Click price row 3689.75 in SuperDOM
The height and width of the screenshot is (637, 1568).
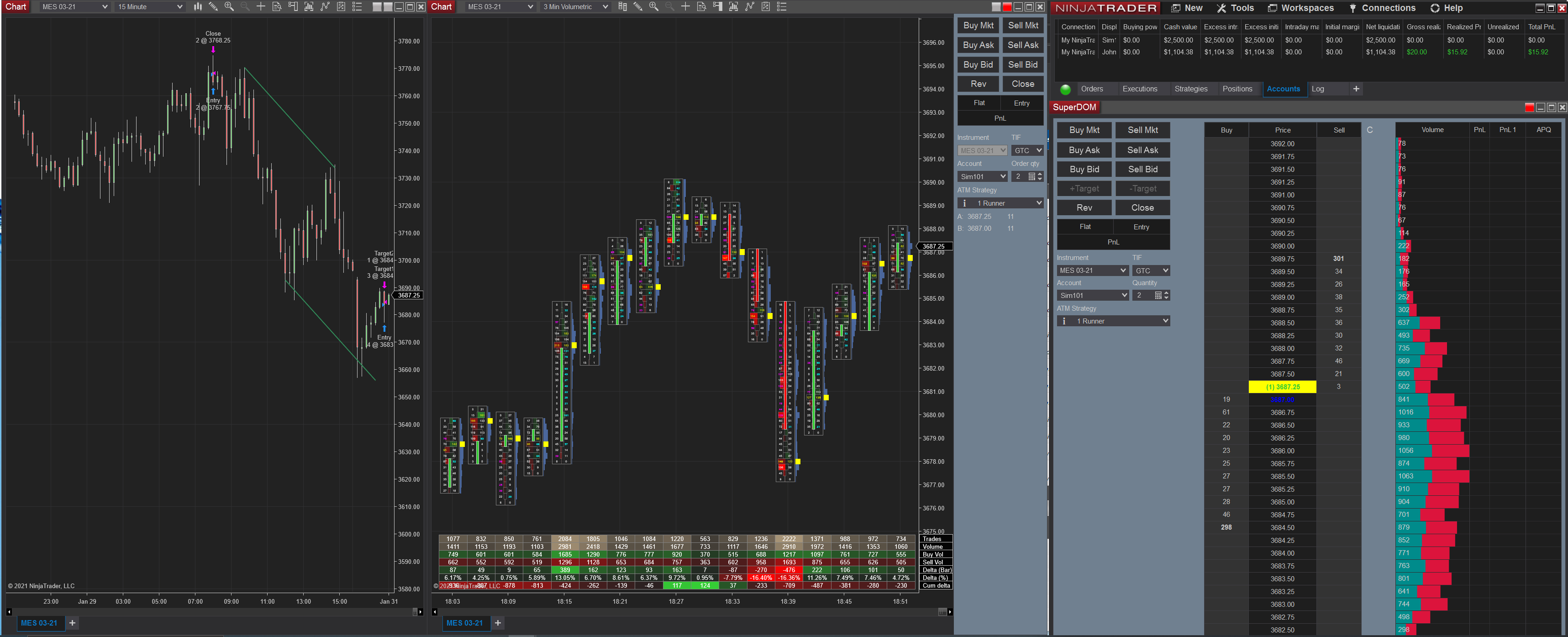1282,259
